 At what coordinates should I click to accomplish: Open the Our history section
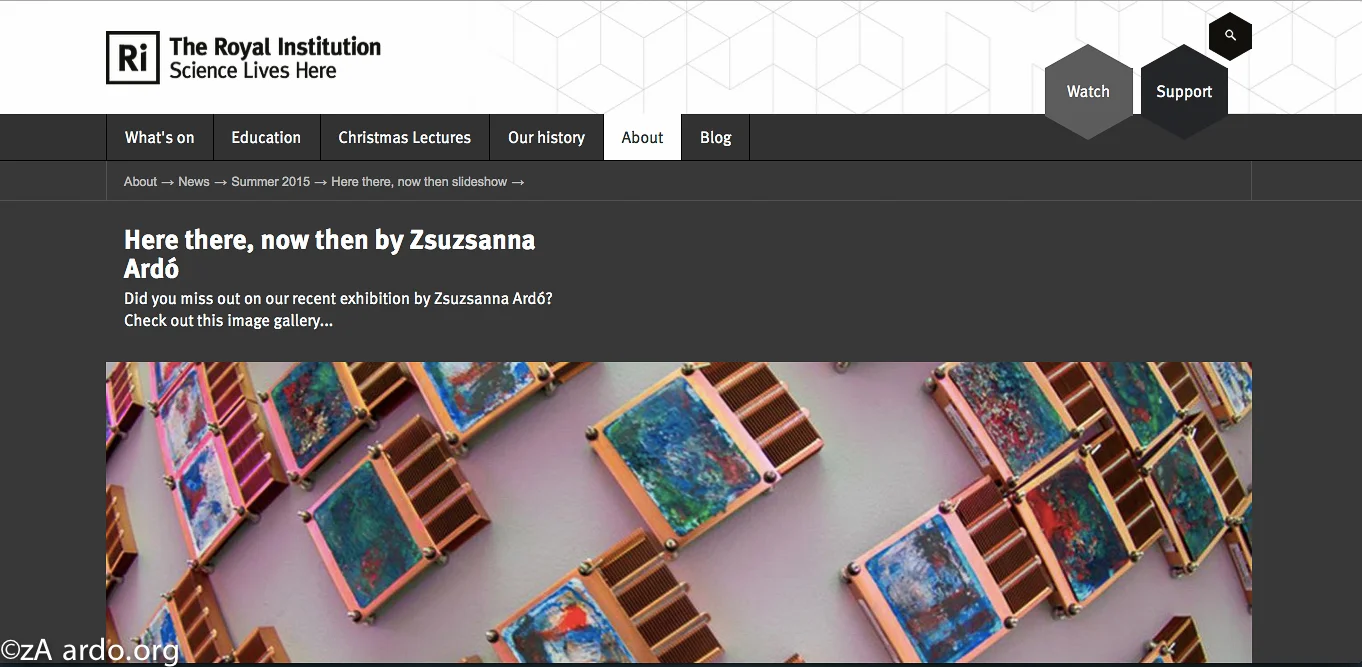tap(546, 137)
